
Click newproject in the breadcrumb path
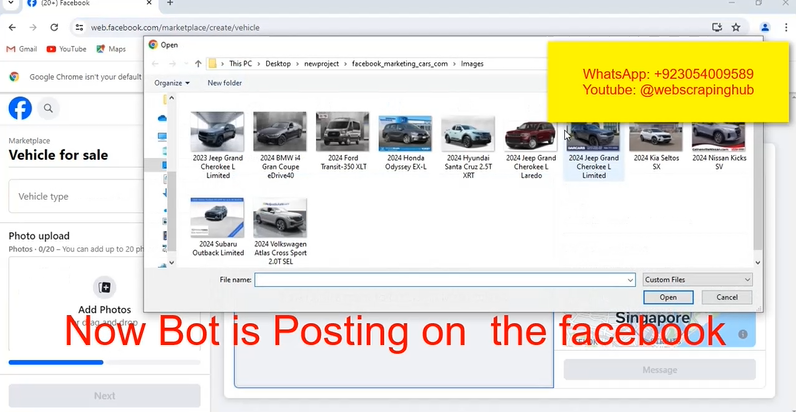pos(321,64)
